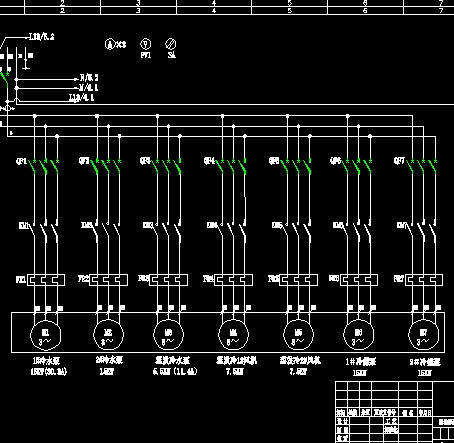
Task: Pick the QF7 circuit breaker contacts
Action: pos(422,166)
